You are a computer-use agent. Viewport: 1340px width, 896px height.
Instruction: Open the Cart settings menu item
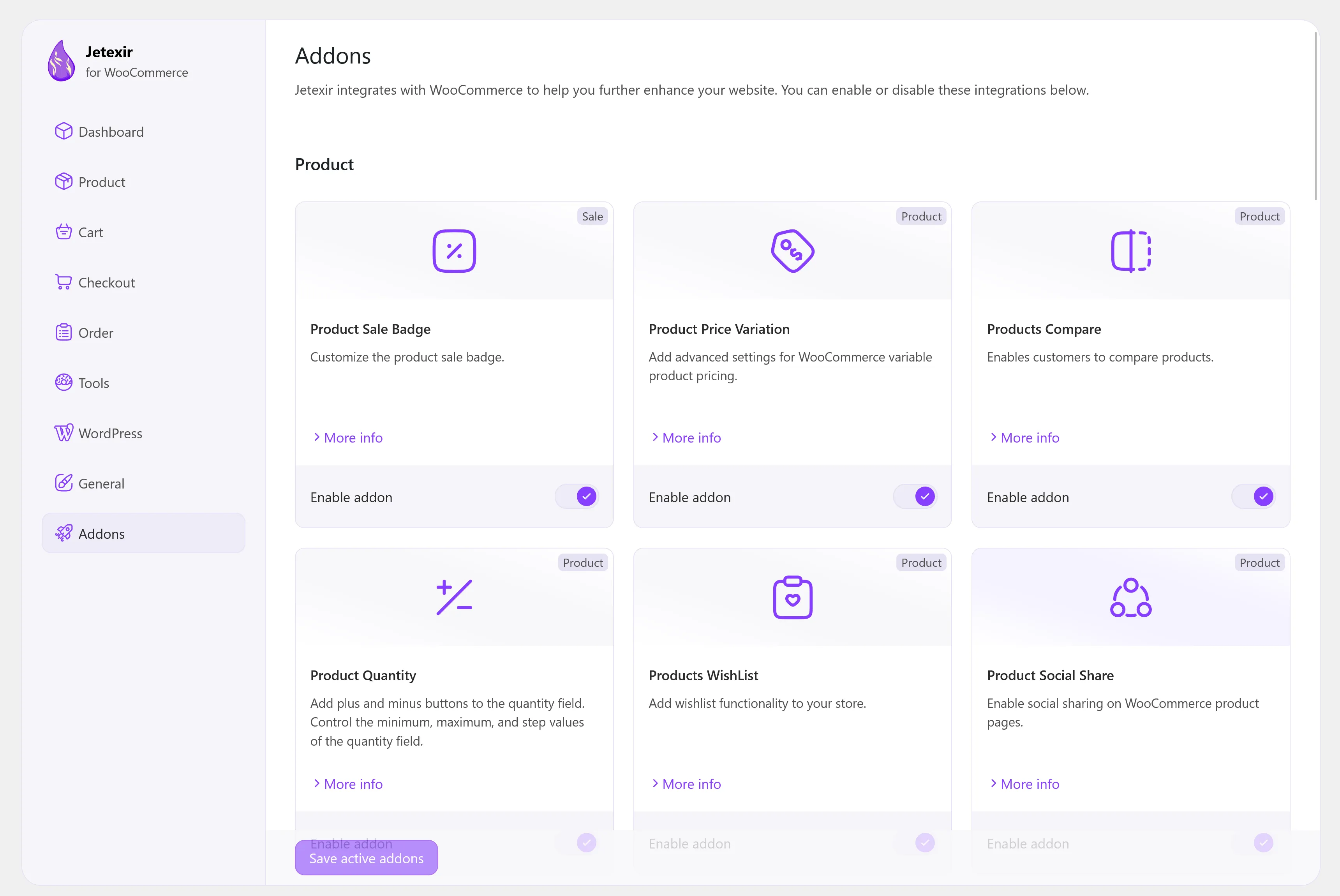tap(143, 232)
